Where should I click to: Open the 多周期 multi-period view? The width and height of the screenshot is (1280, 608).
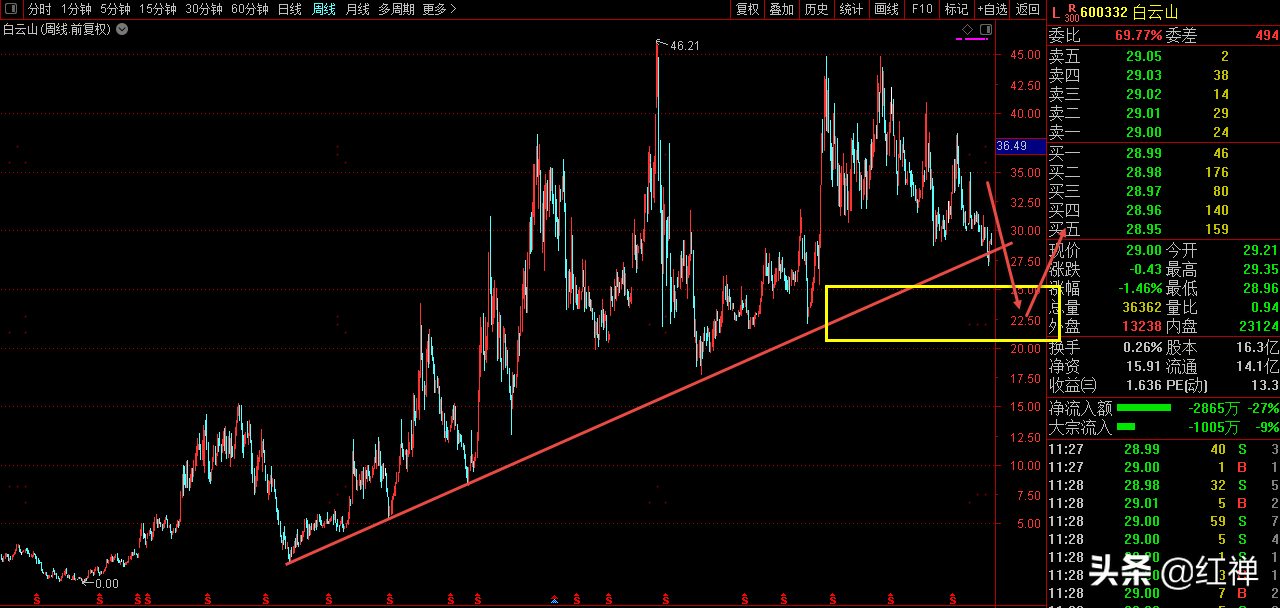[396, 9]
